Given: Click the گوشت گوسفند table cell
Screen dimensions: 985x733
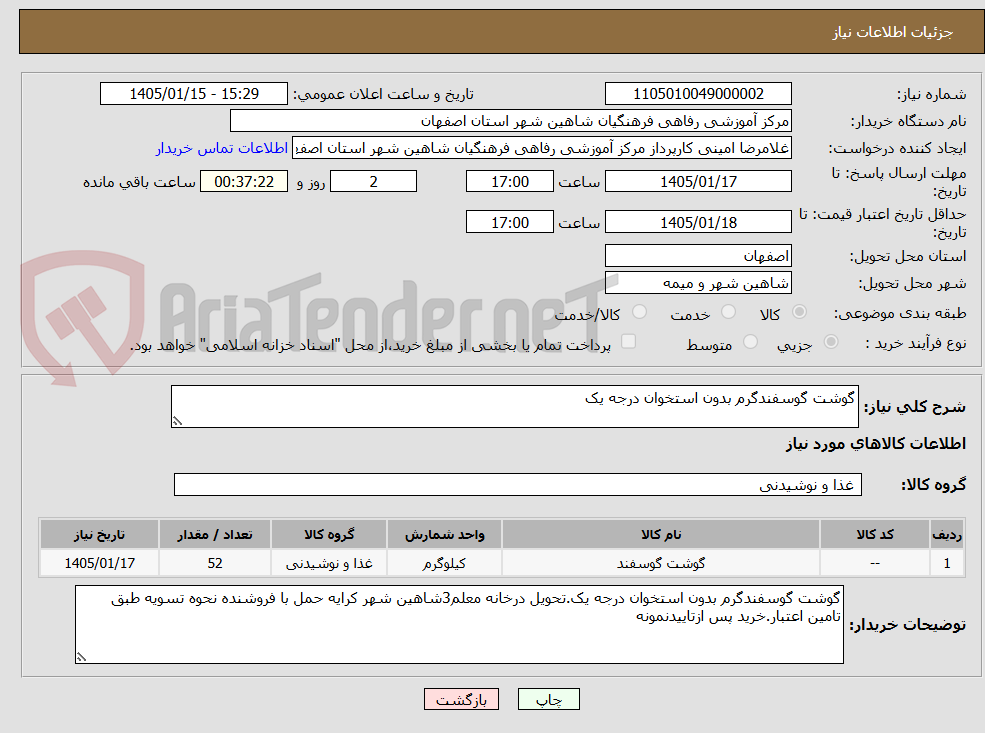Looking at the screenshot, I should pyautogui.click(x=660, y=563).
